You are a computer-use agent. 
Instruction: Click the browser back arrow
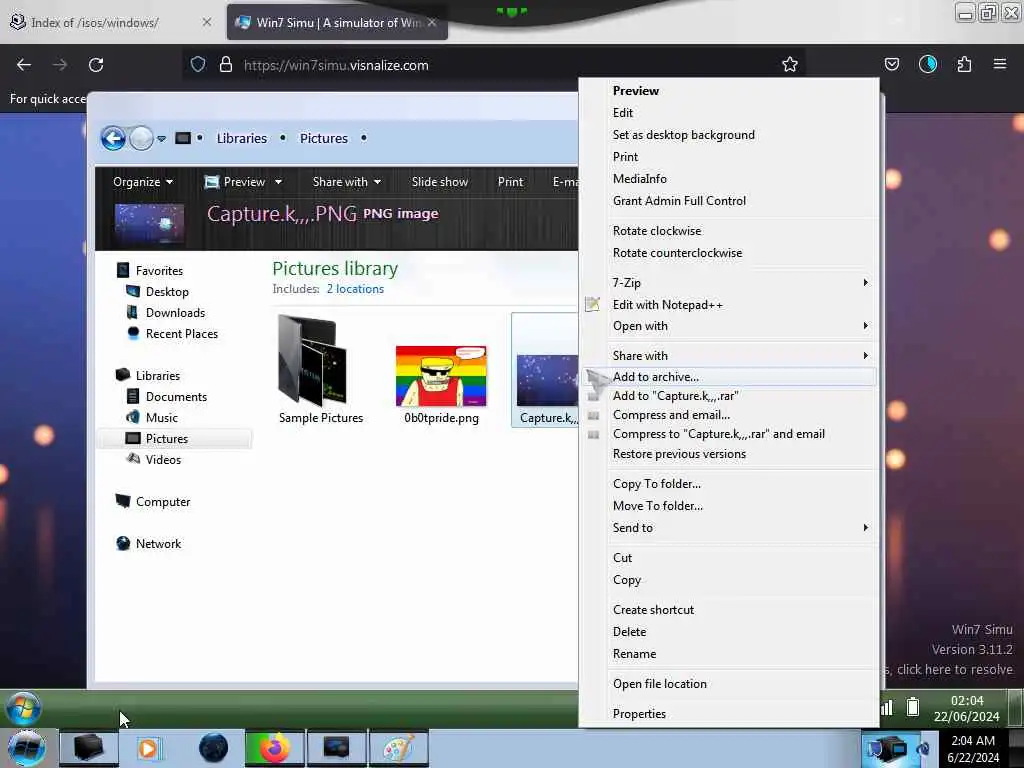tap(24, 65)
